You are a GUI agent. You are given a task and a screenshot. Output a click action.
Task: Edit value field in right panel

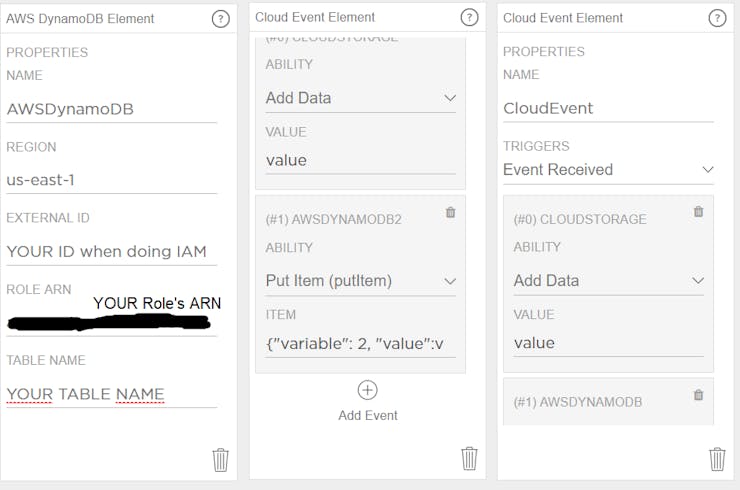tap(608, 343)
